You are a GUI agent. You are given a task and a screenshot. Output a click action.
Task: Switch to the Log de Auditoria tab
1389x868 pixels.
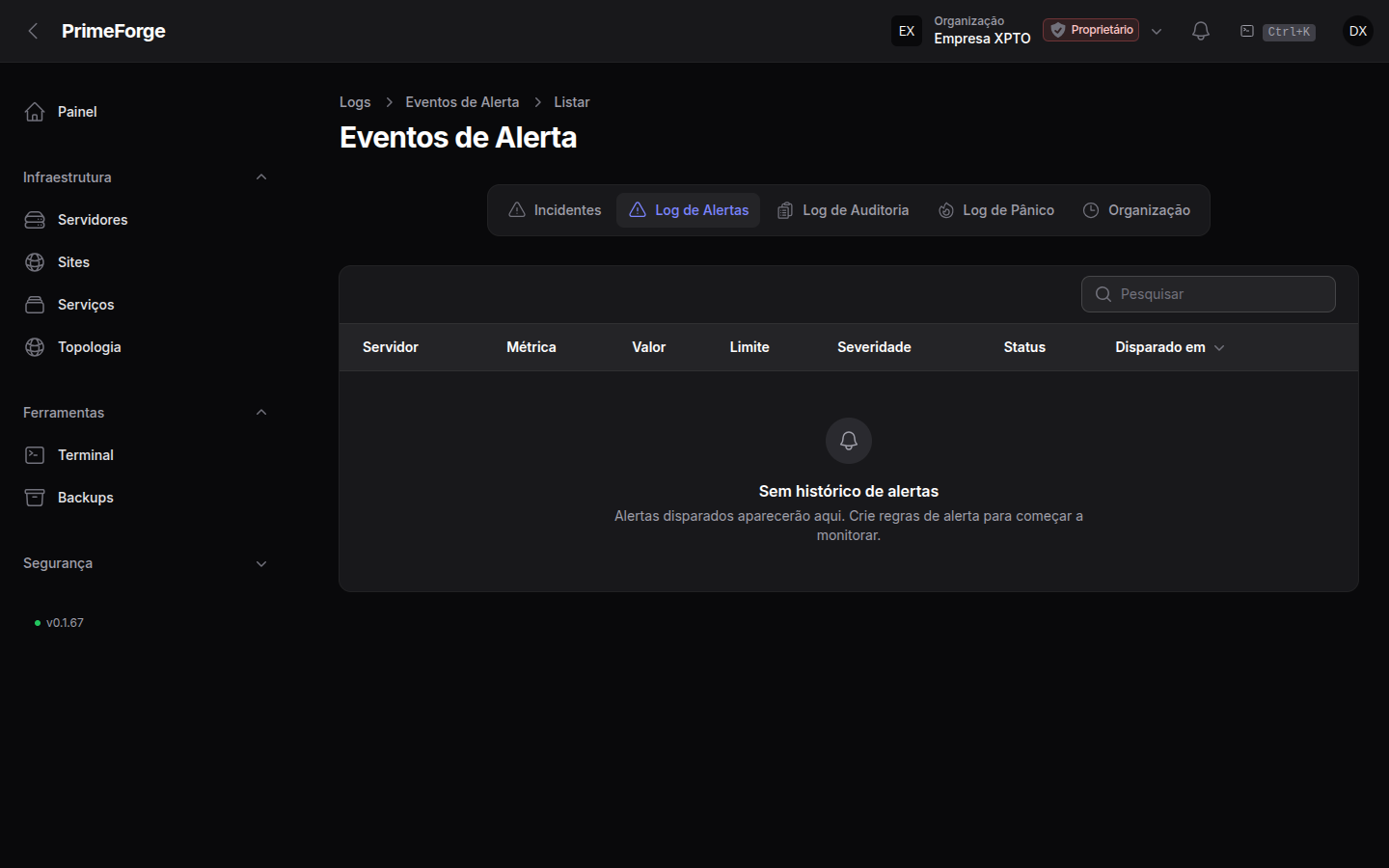click(x=843, y=210)
